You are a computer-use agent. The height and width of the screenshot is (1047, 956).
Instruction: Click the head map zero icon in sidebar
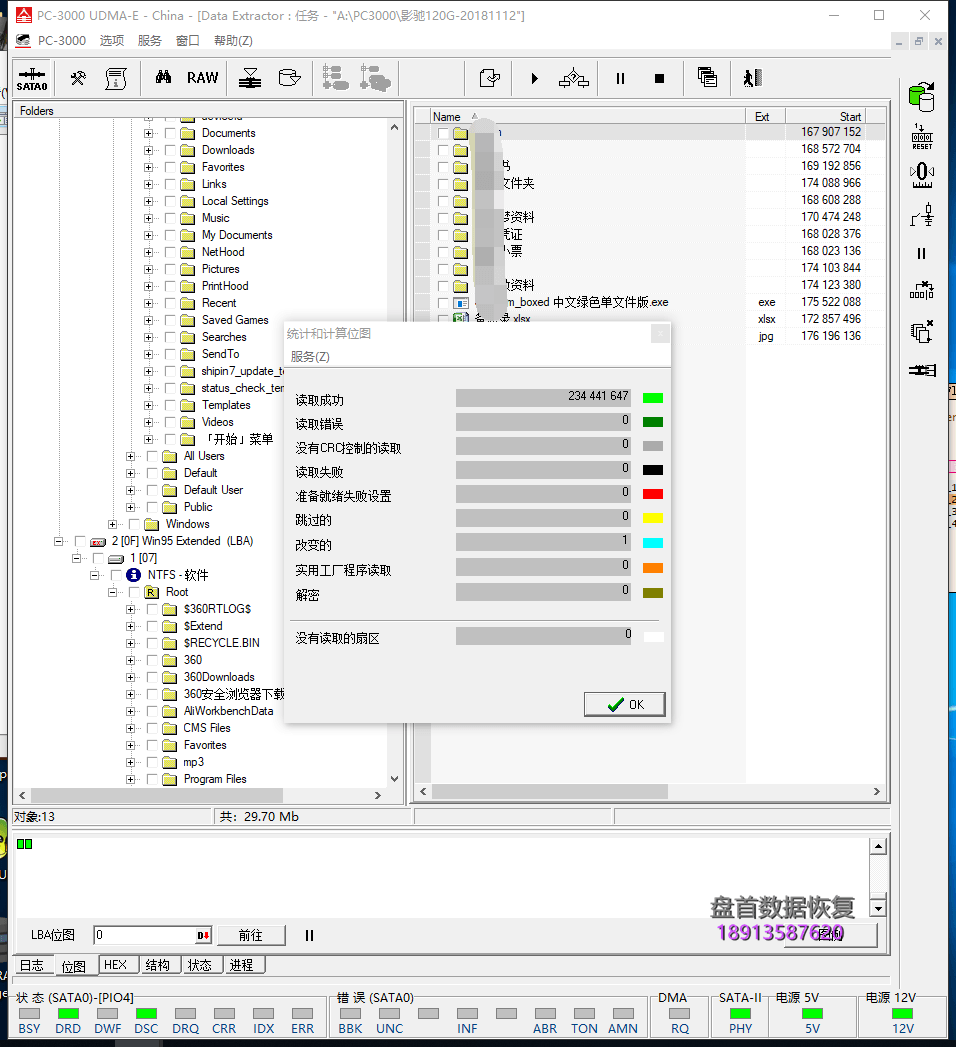pyautogui.click(x=922, y=176)
